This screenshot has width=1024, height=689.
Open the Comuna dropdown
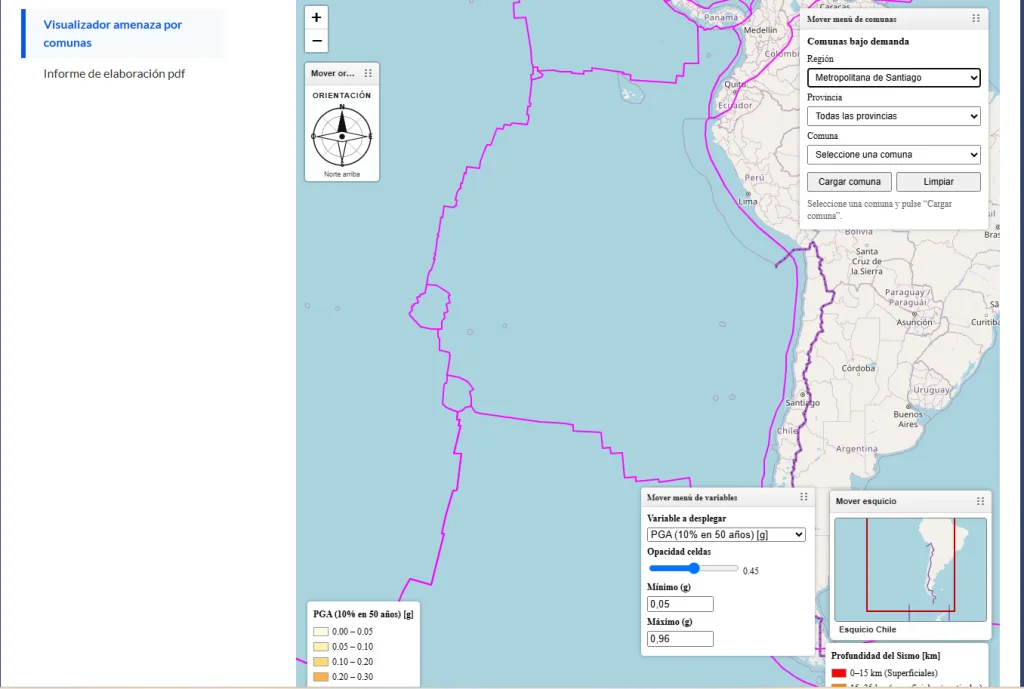[x=893, y=155]
